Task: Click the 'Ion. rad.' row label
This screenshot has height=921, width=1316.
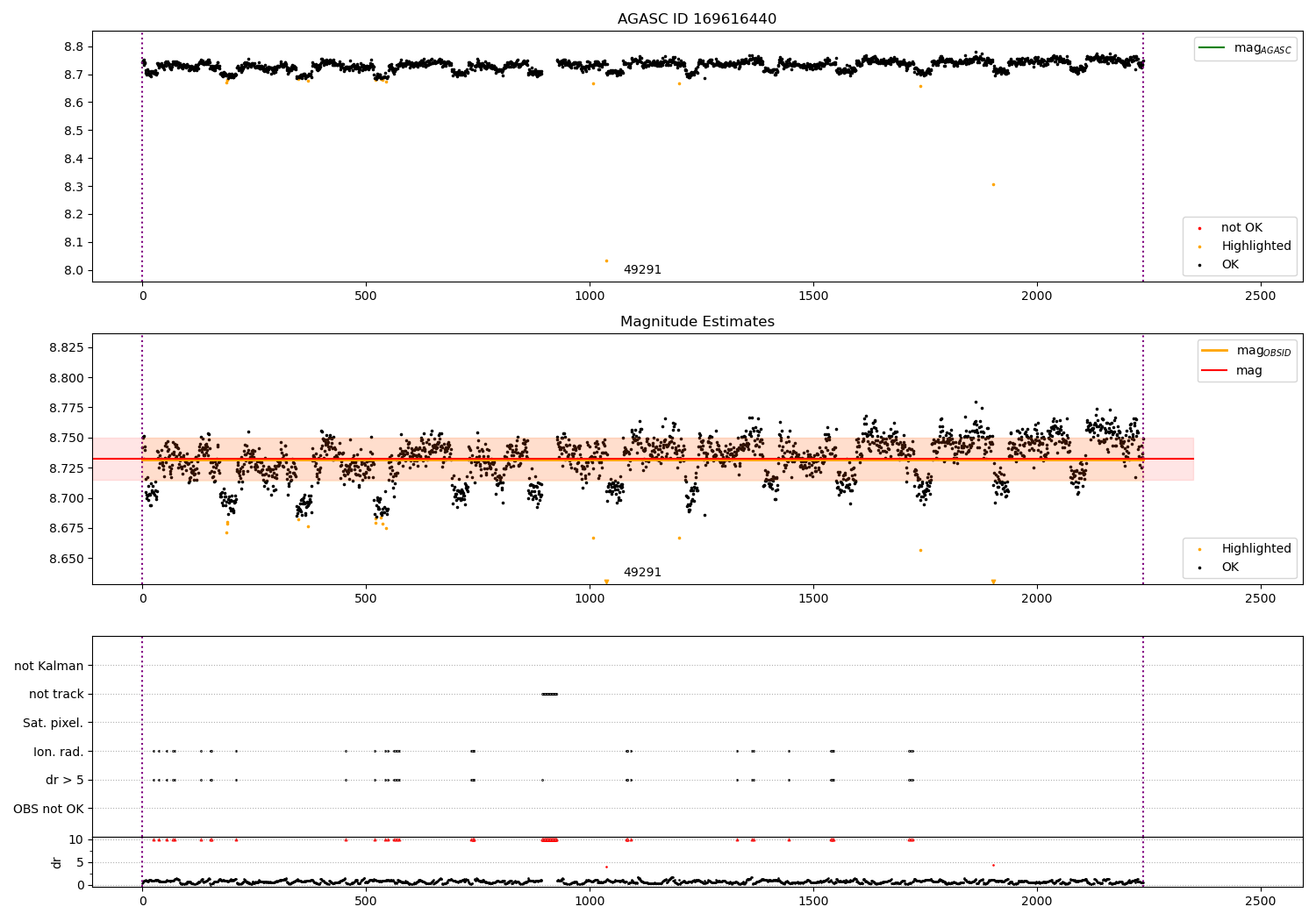Action: (x=58, y=753)
